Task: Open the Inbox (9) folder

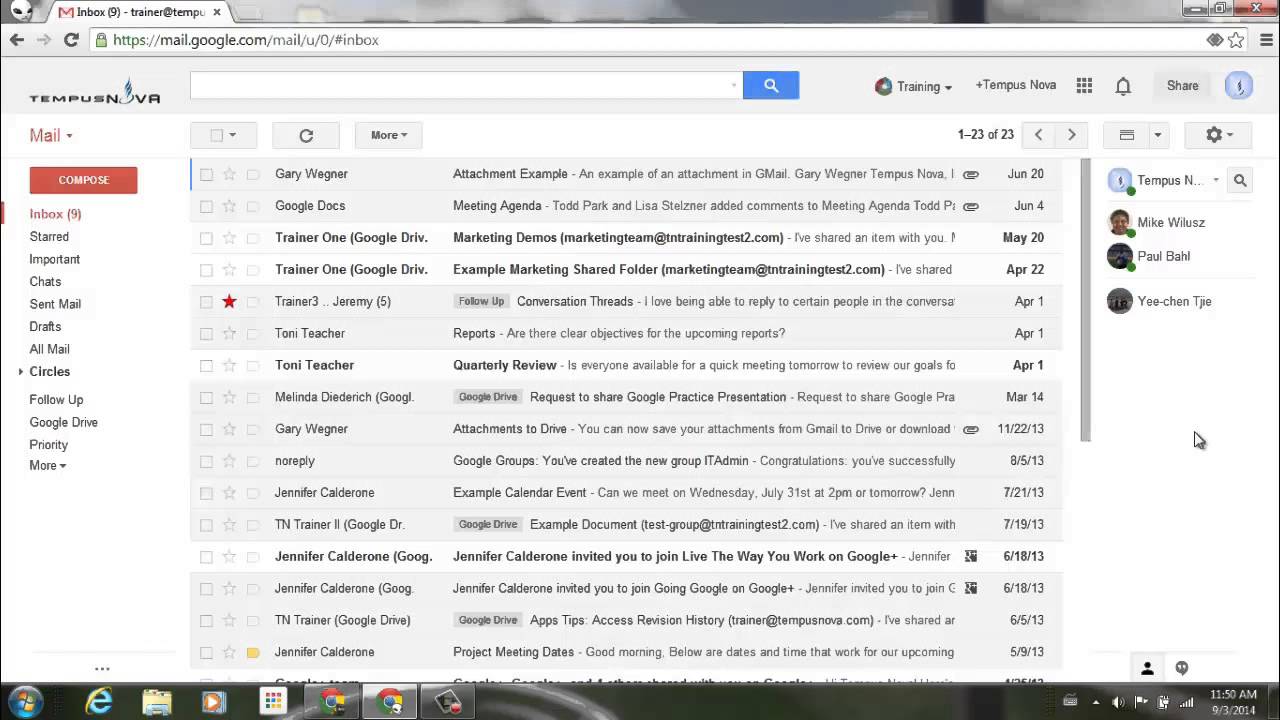Action: point(55,214)
